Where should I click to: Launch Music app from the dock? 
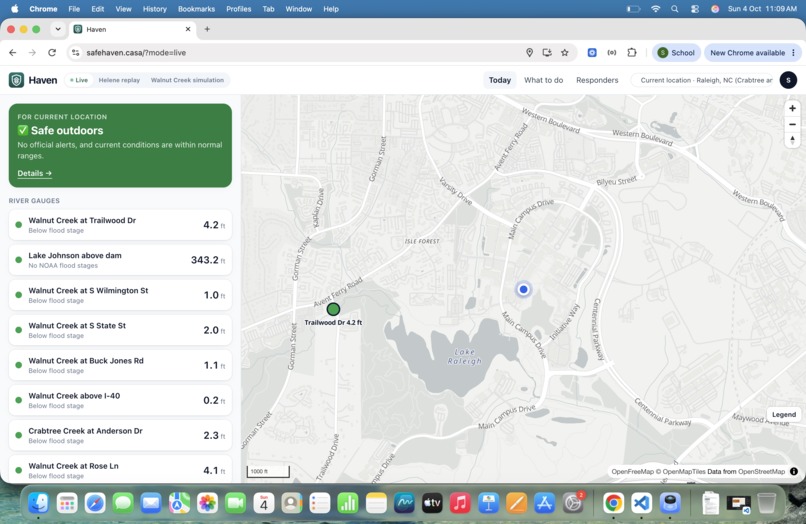click(x=460, y=503)
